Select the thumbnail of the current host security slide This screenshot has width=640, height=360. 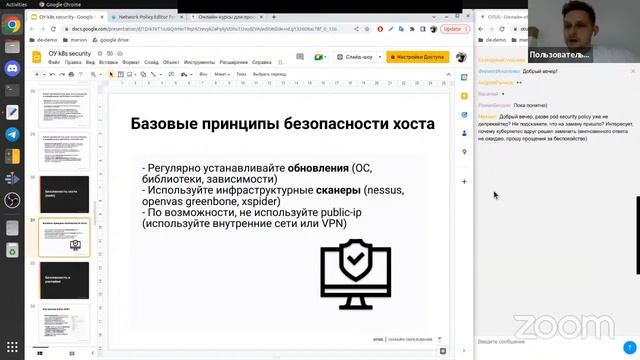pos(64,238)
